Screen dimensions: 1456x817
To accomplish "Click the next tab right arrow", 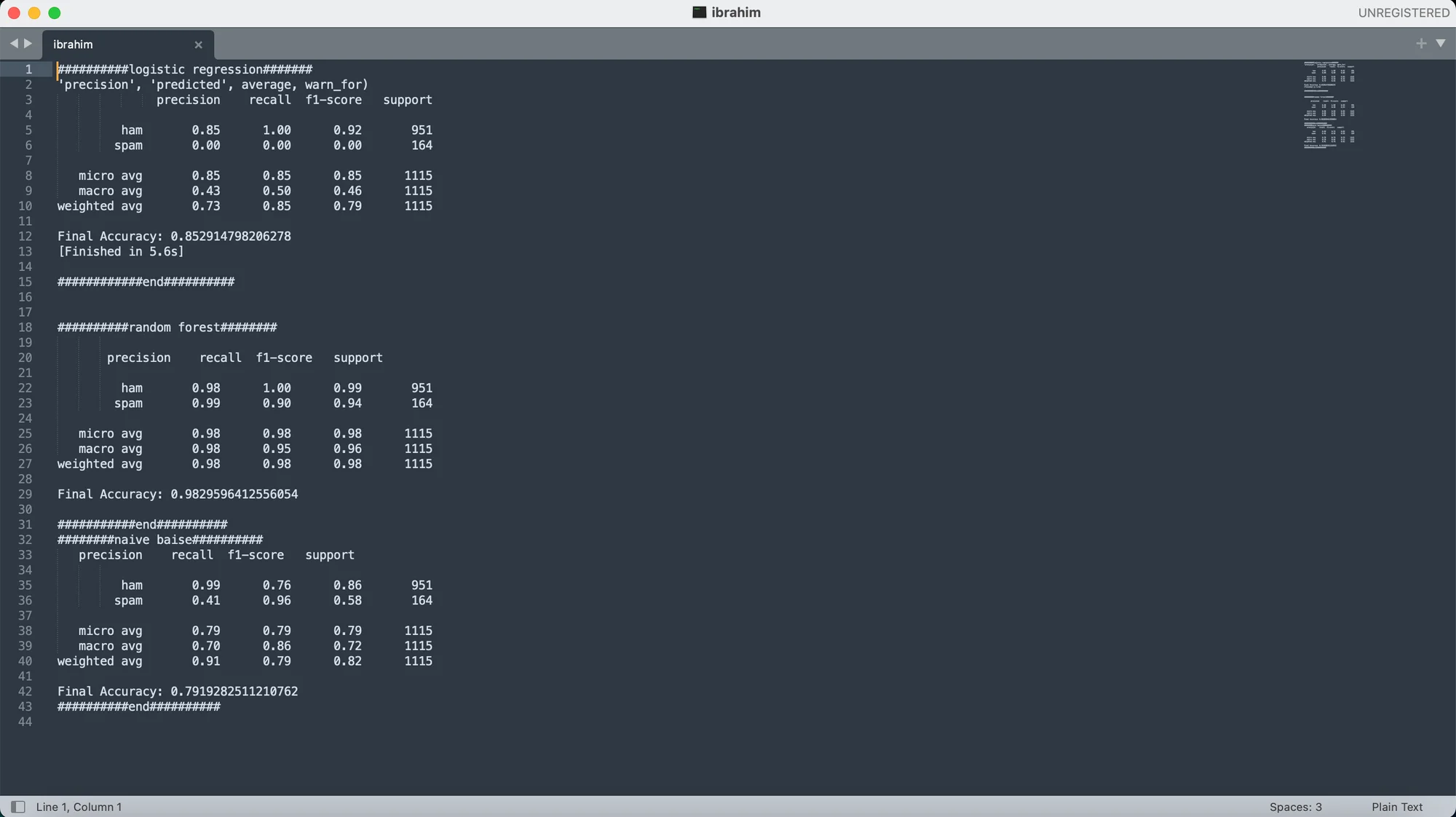I will pos(28,44).
